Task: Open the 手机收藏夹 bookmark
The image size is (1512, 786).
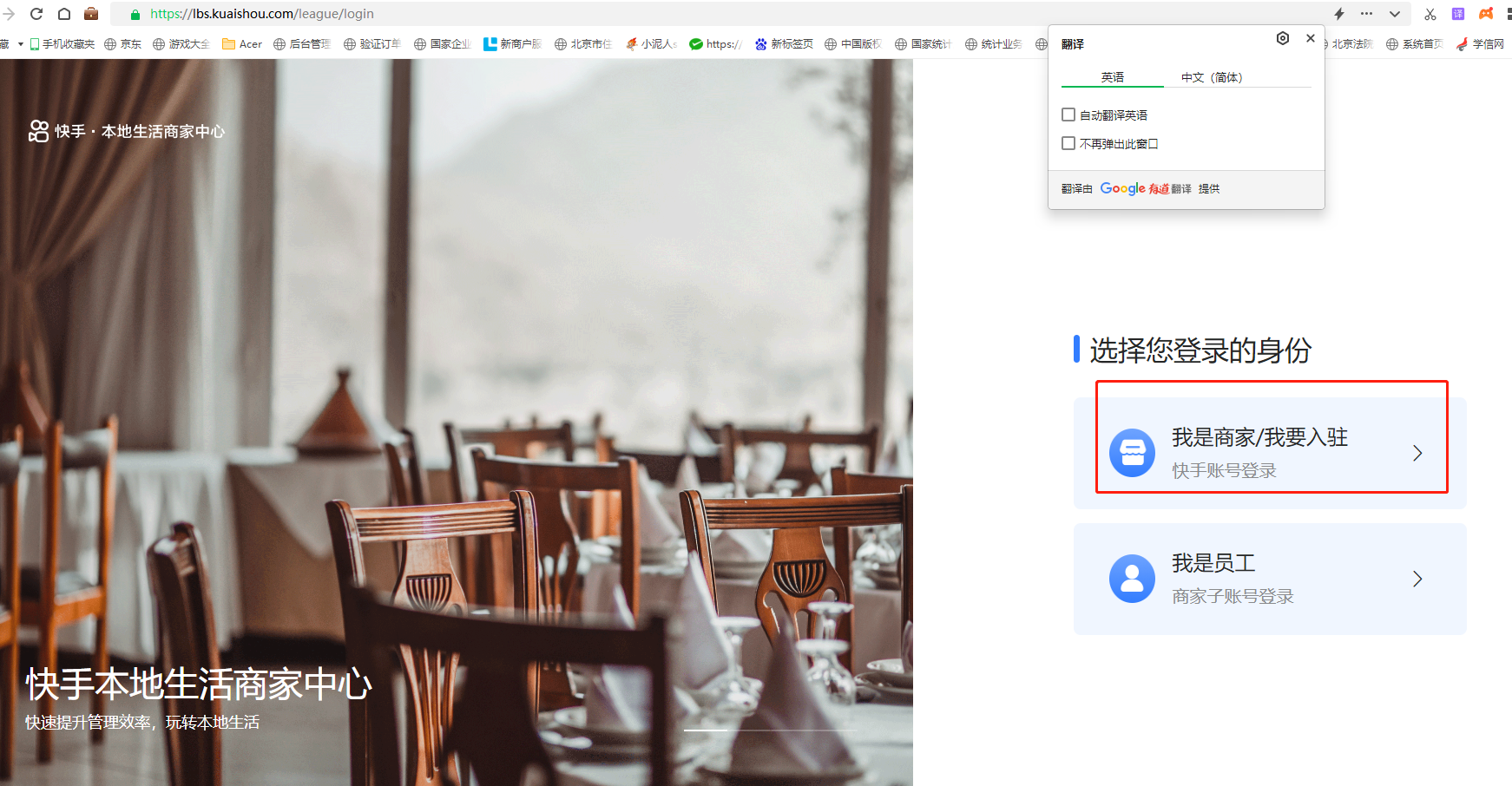Action: click(62, 43)
